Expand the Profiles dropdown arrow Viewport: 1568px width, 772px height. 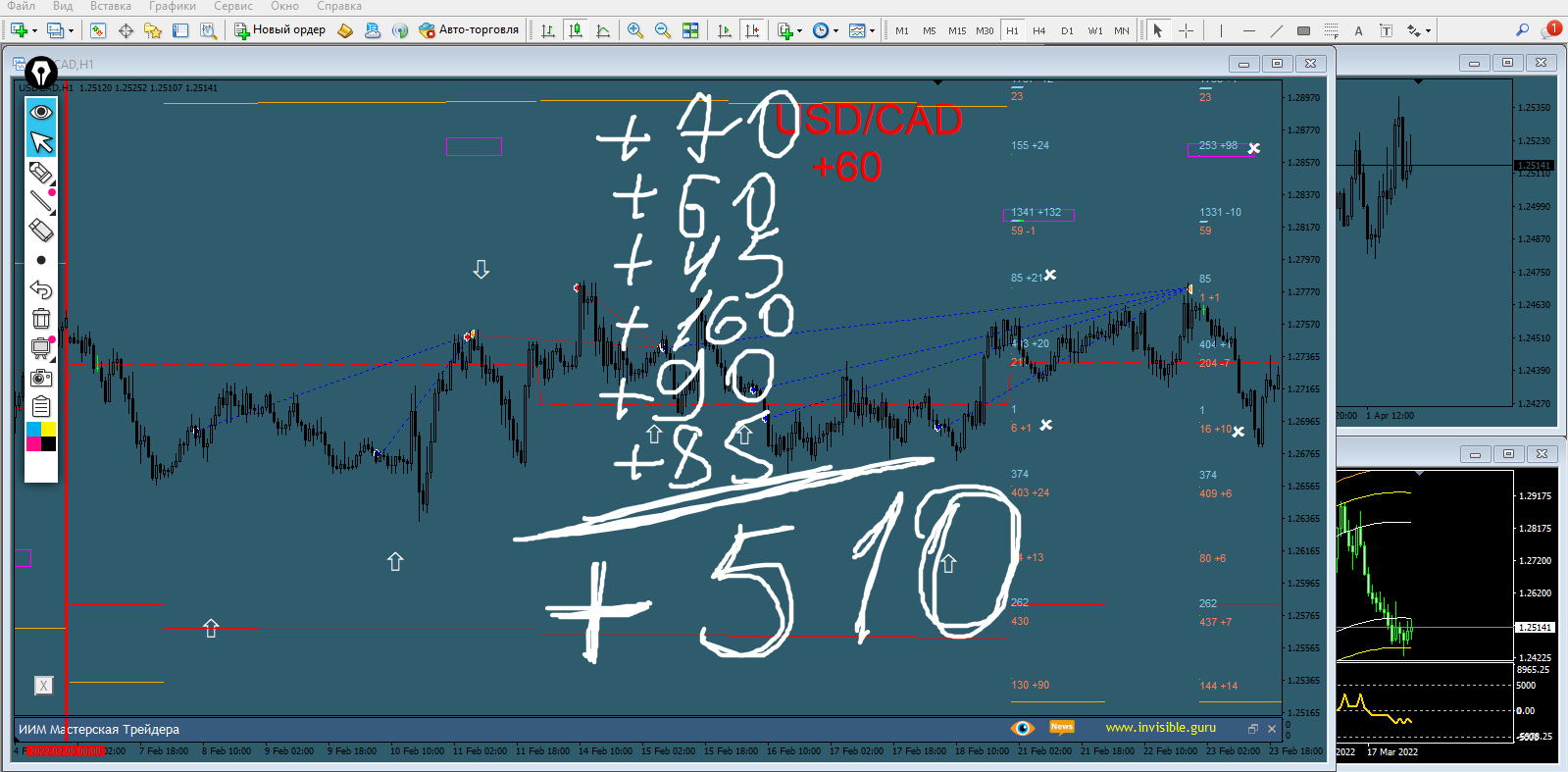coord(71,31)
